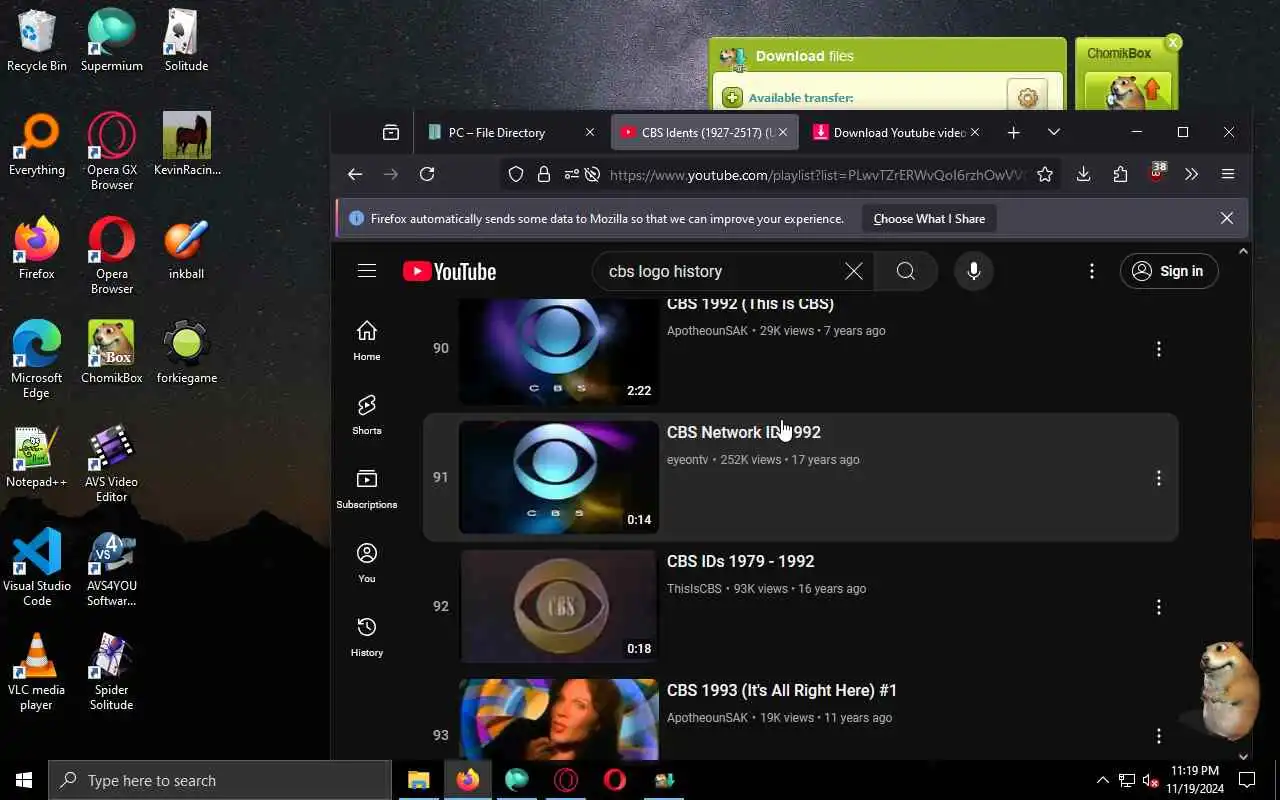
Task: Click the muted volume tray icon
Action: point(1151,780)
